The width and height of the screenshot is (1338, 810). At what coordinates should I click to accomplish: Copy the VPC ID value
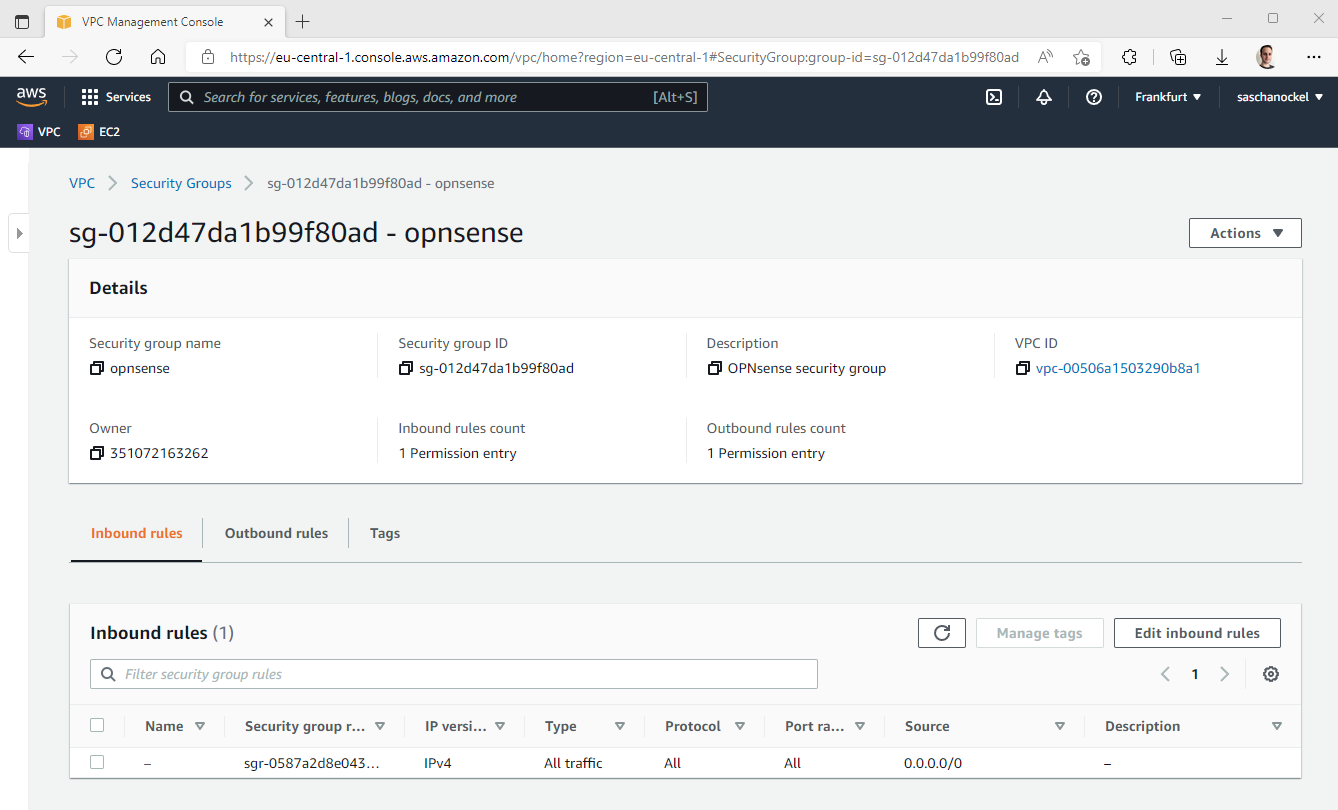coord(1022,368)
